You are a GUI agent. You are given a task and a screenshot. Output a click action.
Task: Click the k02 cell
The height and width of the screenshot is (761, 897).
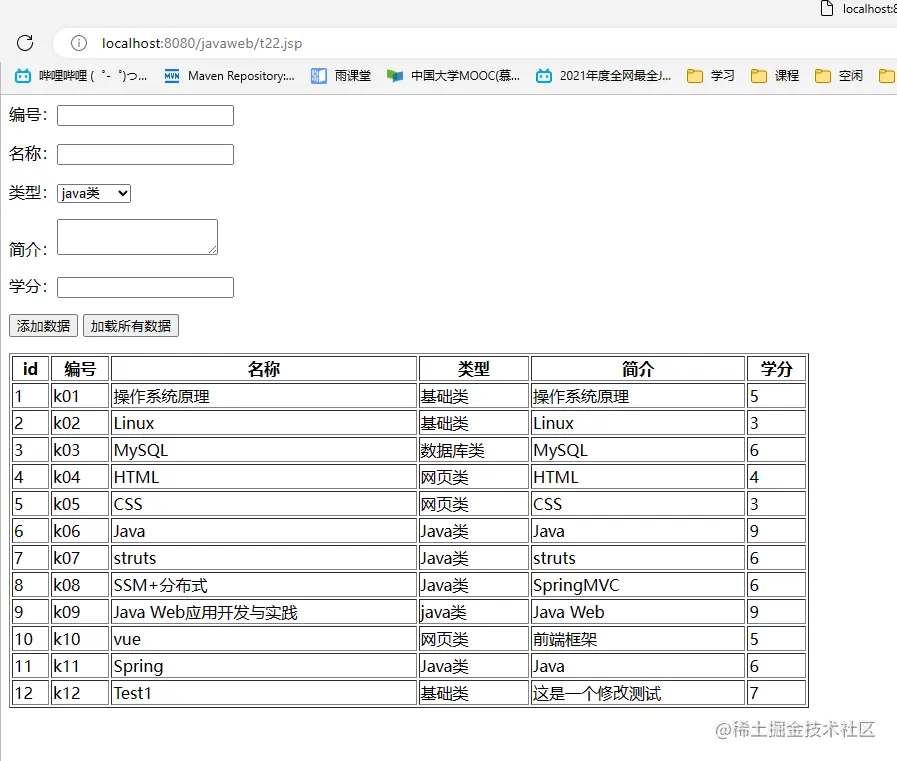(80, 423)
